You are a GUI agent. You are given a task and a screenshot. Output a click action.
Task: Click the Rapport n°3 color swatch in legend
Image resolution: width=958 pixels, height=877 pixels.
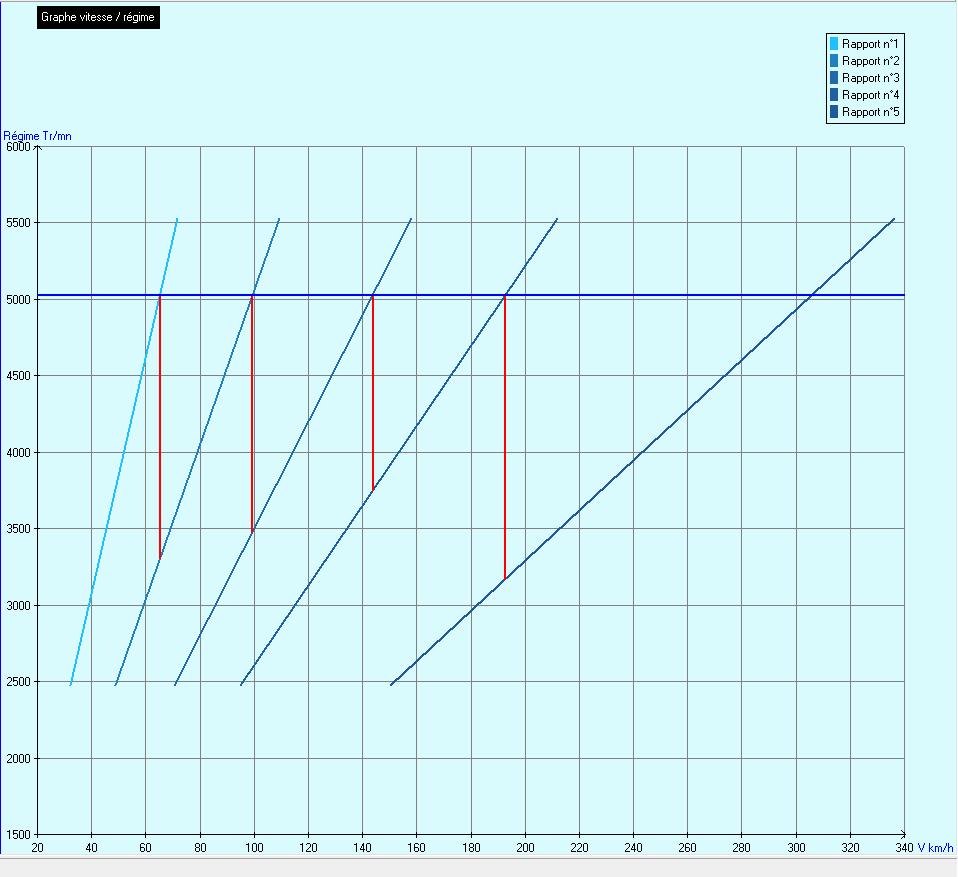(x=834, y=78)
